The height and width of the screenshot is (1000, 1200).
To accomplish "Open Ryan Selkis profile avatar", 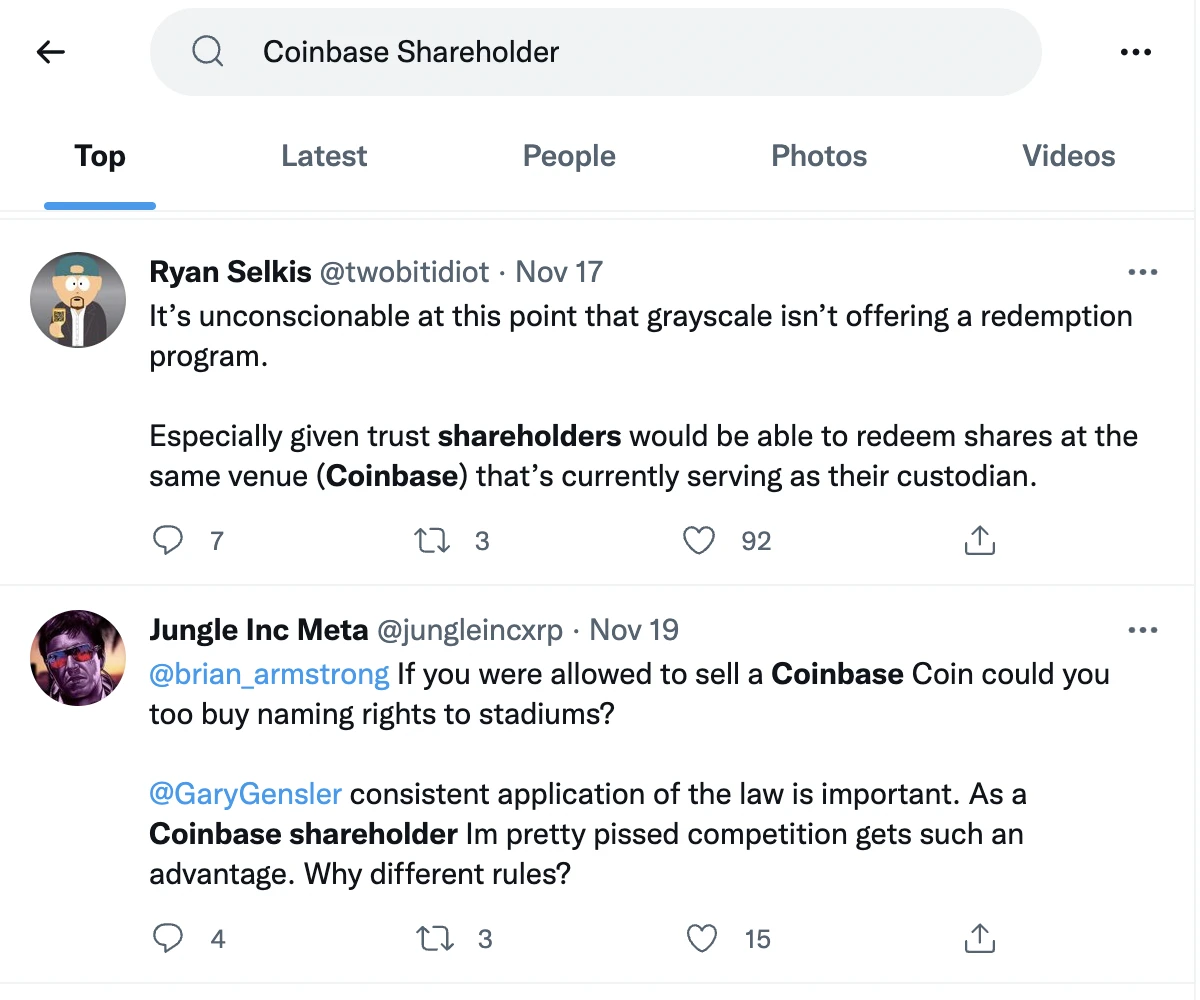I will pos(78,300).
